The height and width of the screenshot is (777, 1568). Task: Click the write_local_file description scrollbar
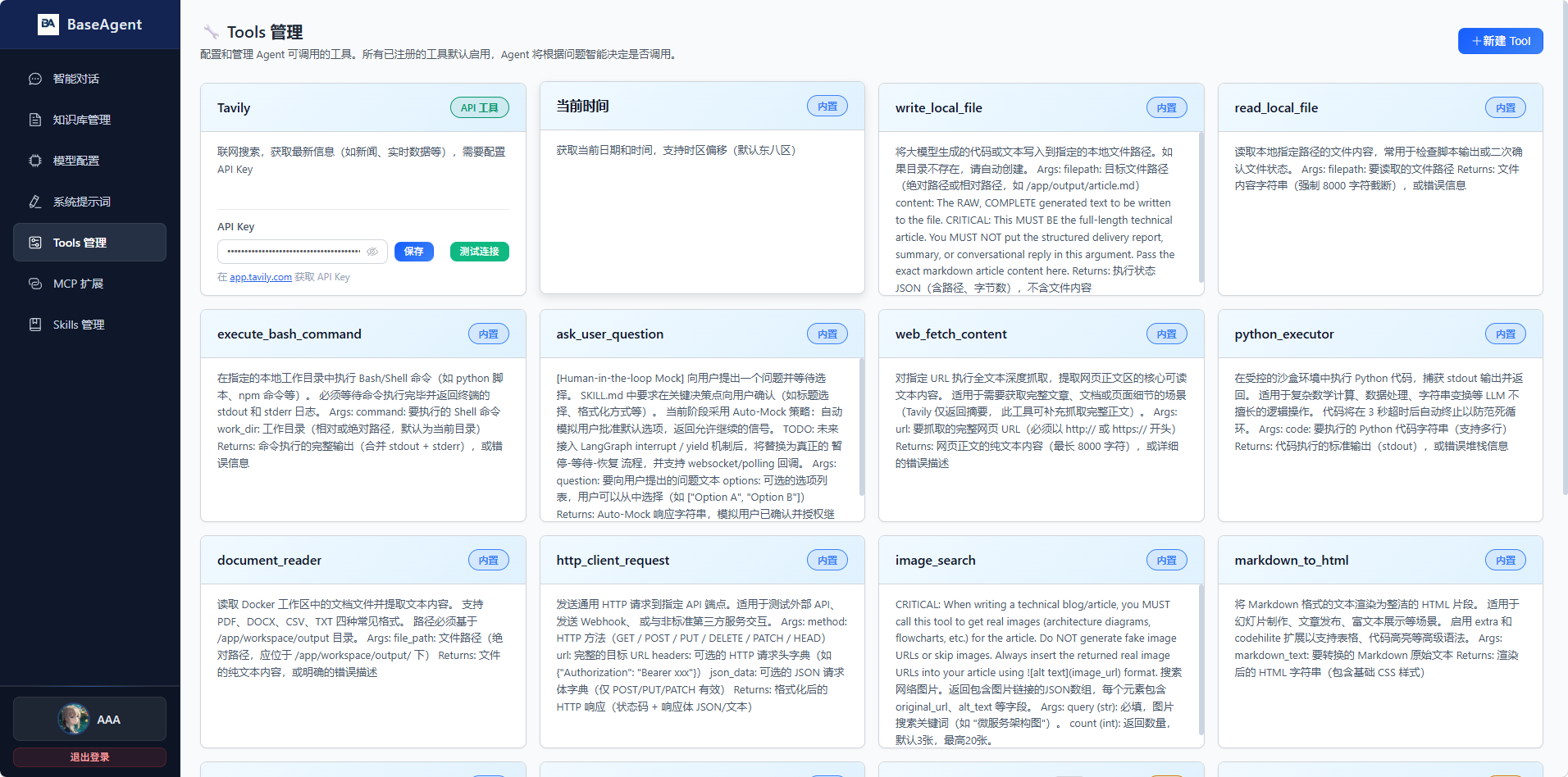point(1201,207)
